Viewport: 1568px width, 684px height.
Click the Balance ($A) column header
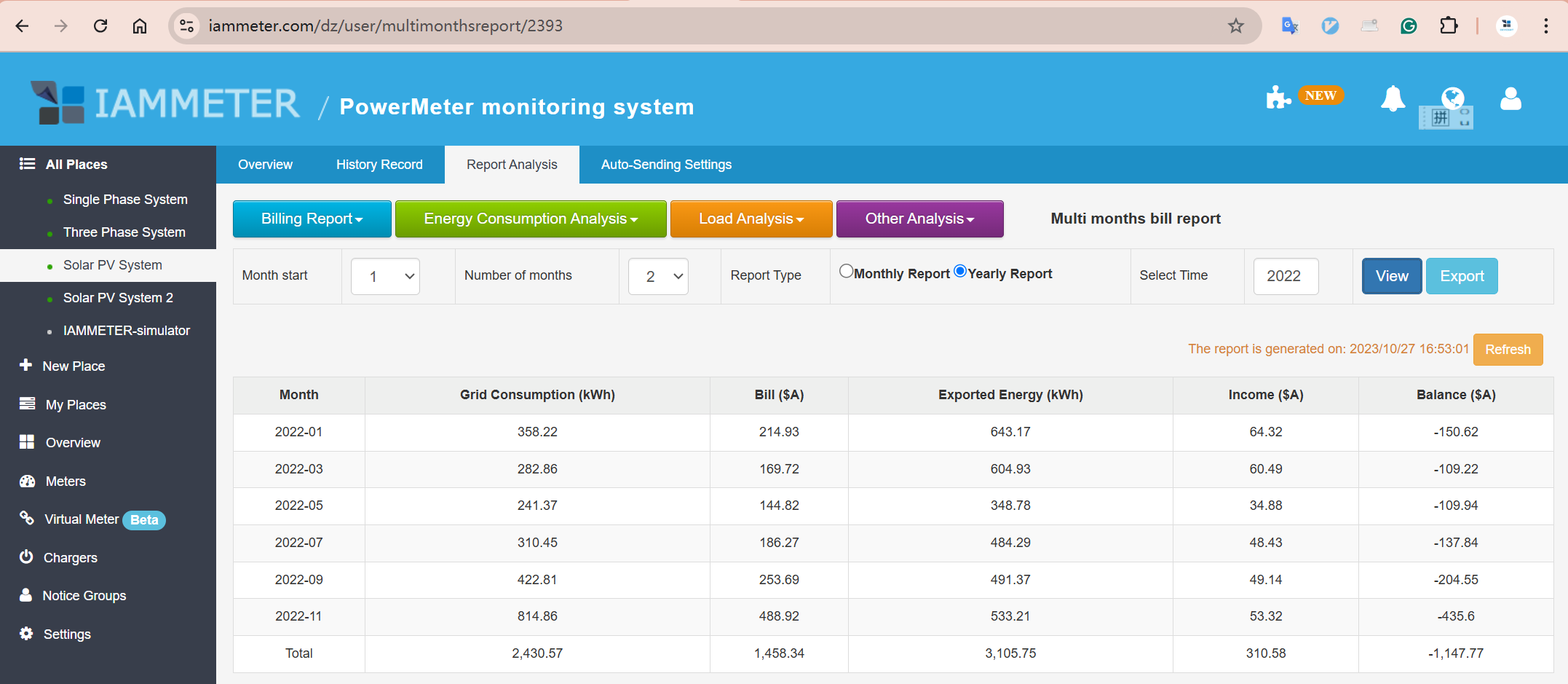[1456, 395]
